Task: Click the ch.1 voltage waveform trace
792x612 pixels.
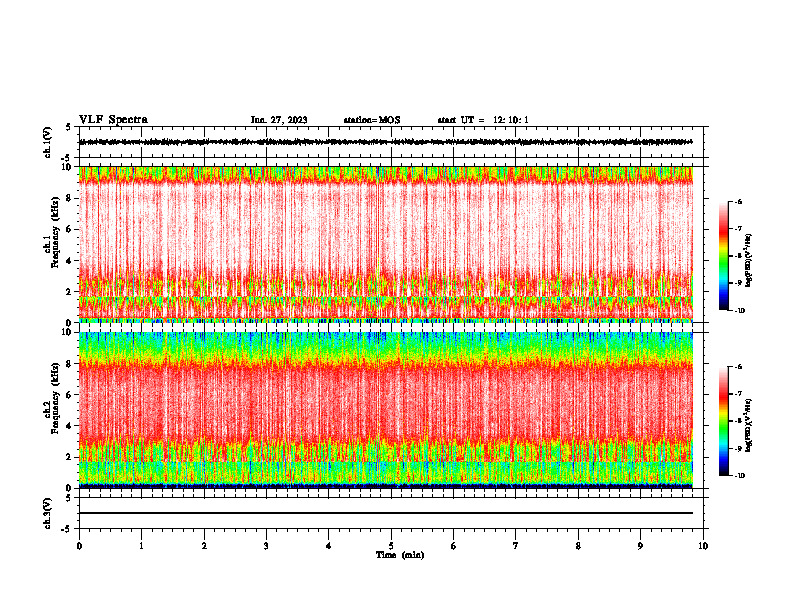Action: point(385,142)
